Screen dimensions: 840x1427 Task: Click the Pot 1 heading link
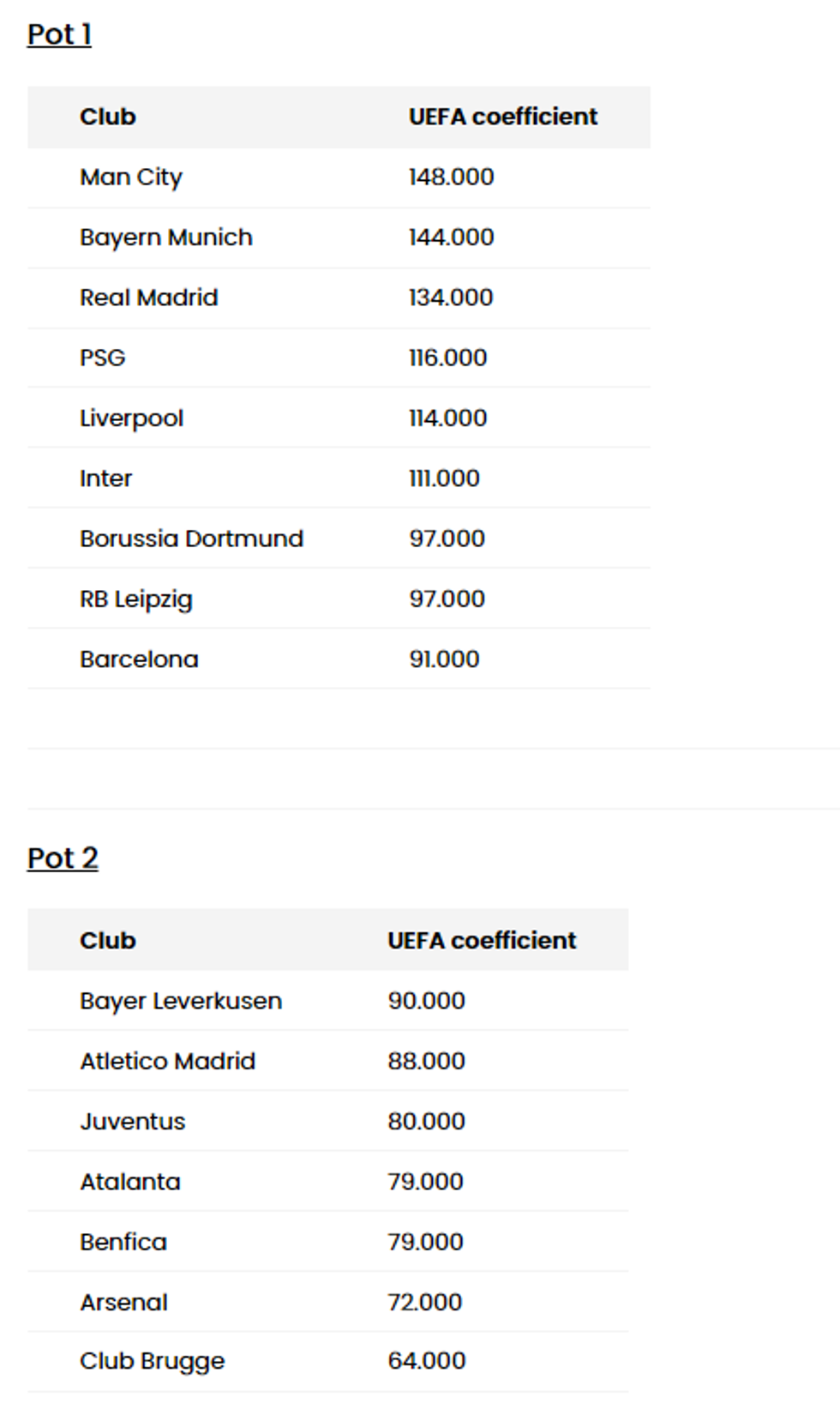59,34
